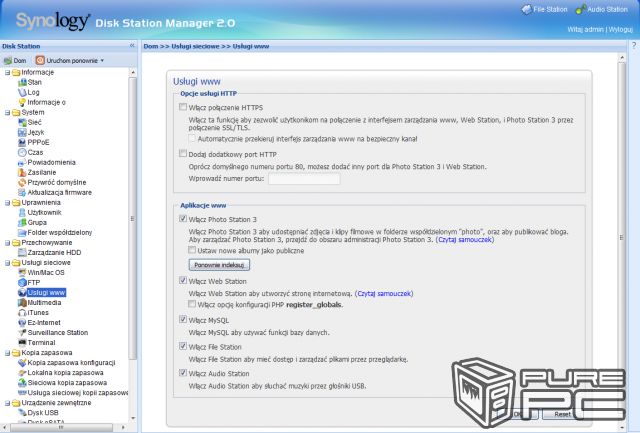This screenshot has width=640, height=433.
Task: Click the Czas clock icon
Action: click(x=22, y=153)
